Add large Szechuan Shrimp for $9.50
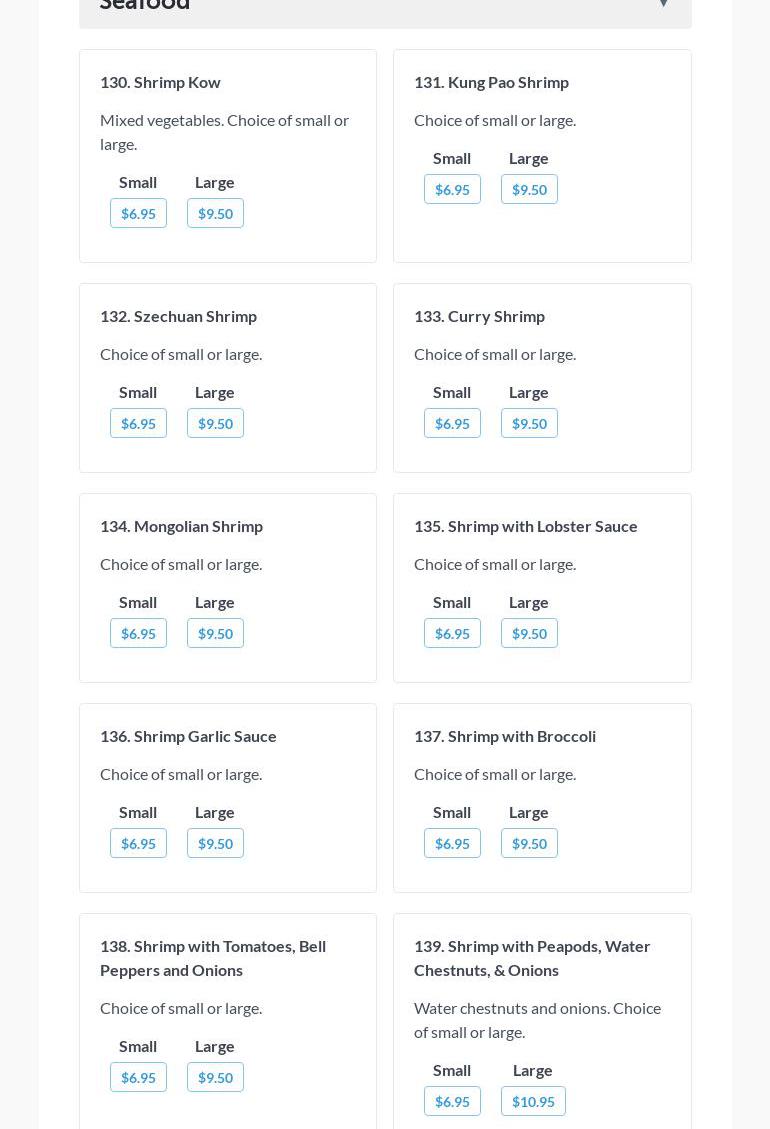 click(x=215, y=423)
